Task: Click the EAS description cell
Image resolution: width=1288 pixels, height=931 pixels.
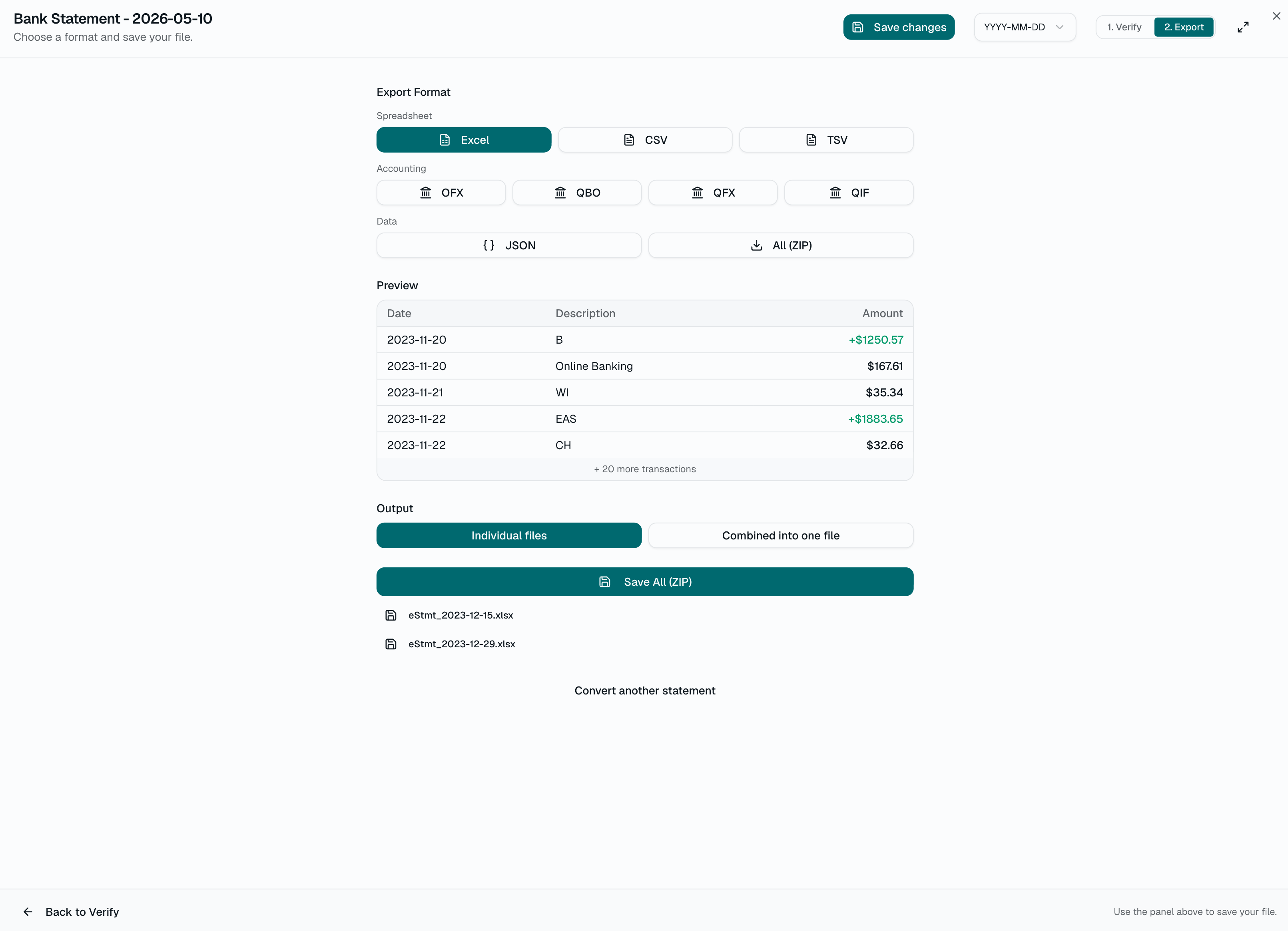Action: [x=566, y=419]
